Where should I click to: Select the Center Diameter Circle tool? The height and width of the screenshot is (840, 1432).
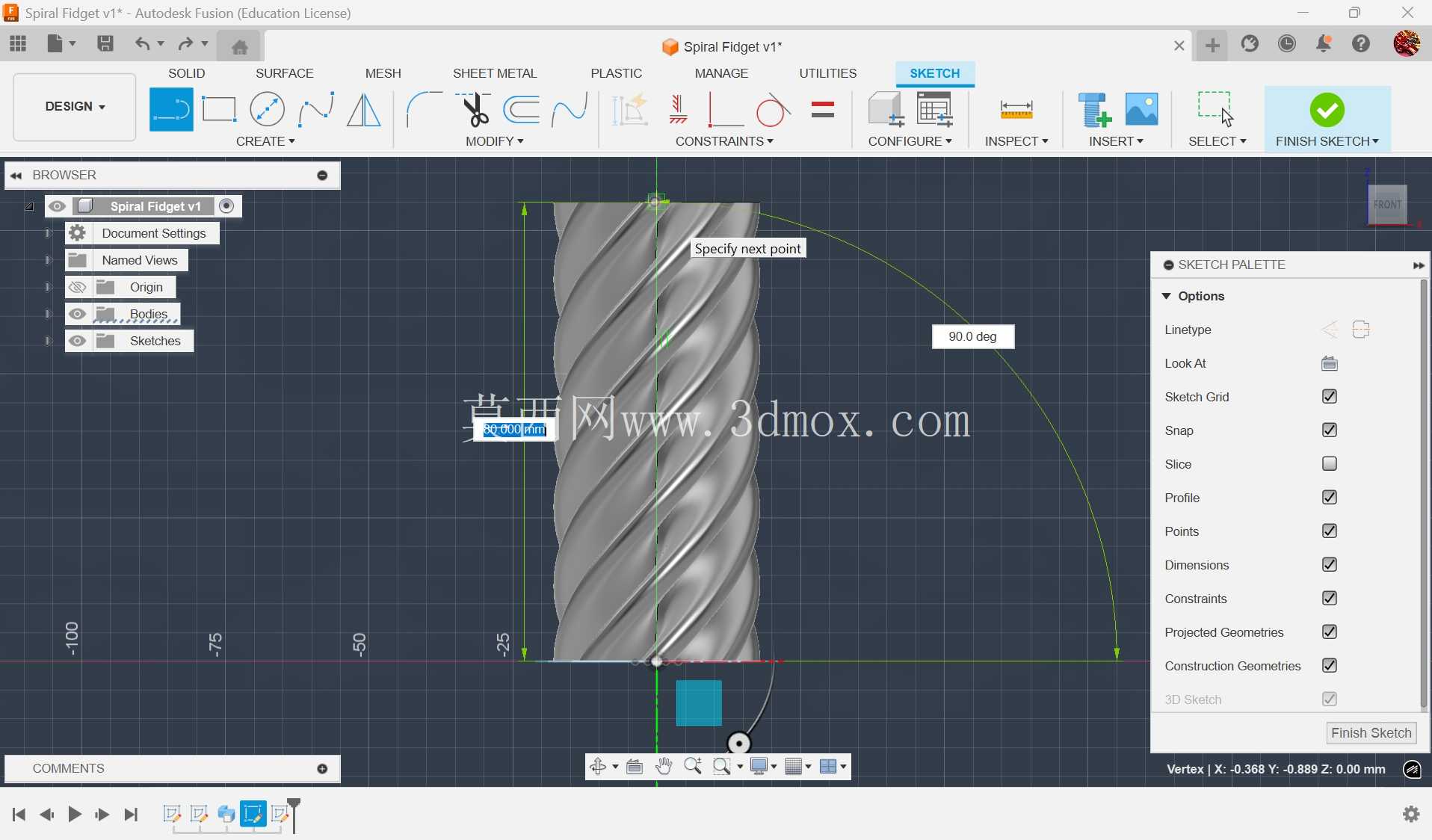(x=267, y=110)
